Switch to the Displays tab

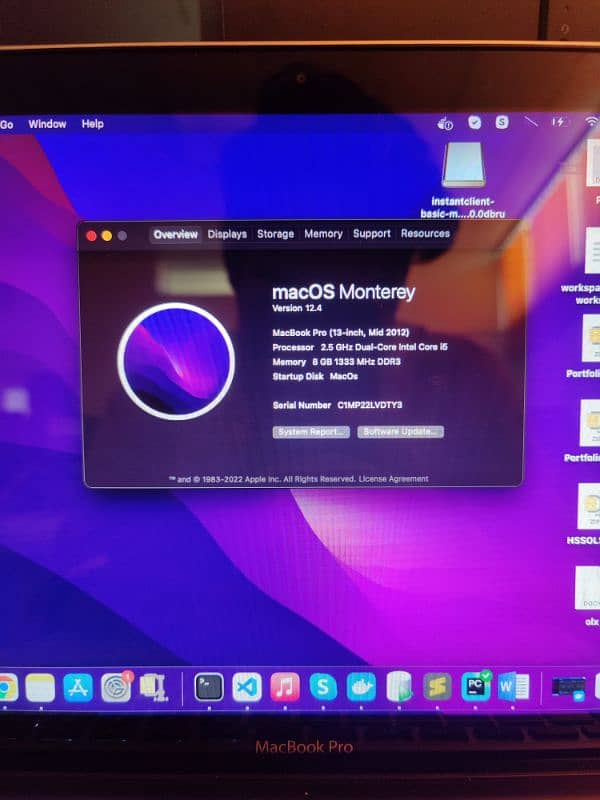tap(227, 234)
